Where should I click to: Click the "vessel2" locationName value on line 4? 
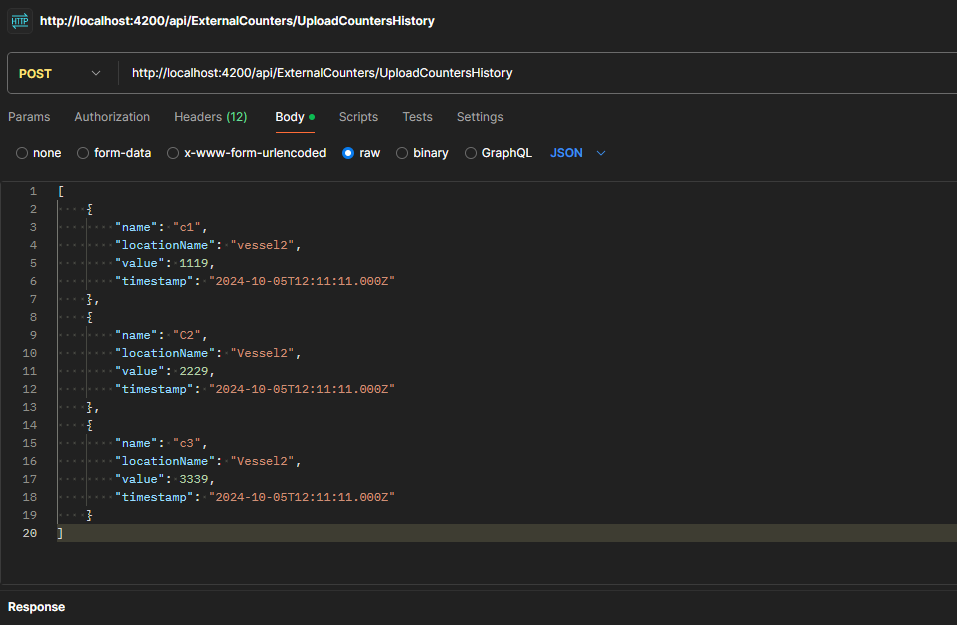[x=262, y=245]
